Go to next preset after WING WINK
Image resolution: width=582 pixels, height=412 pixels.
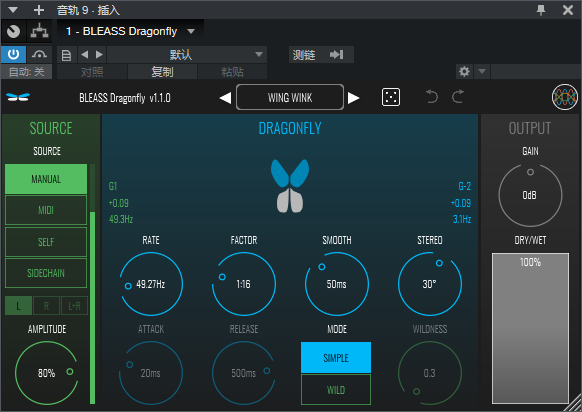coord(354,98)
